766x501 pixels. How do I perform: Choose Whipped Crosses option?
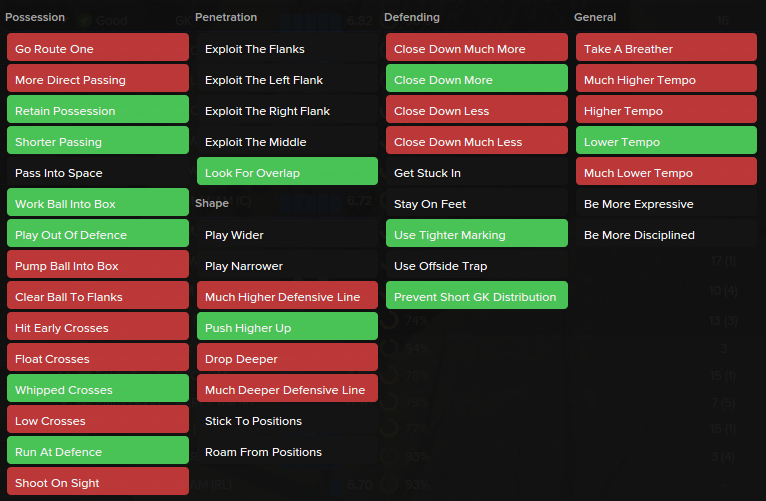click(x=97, y=390)
